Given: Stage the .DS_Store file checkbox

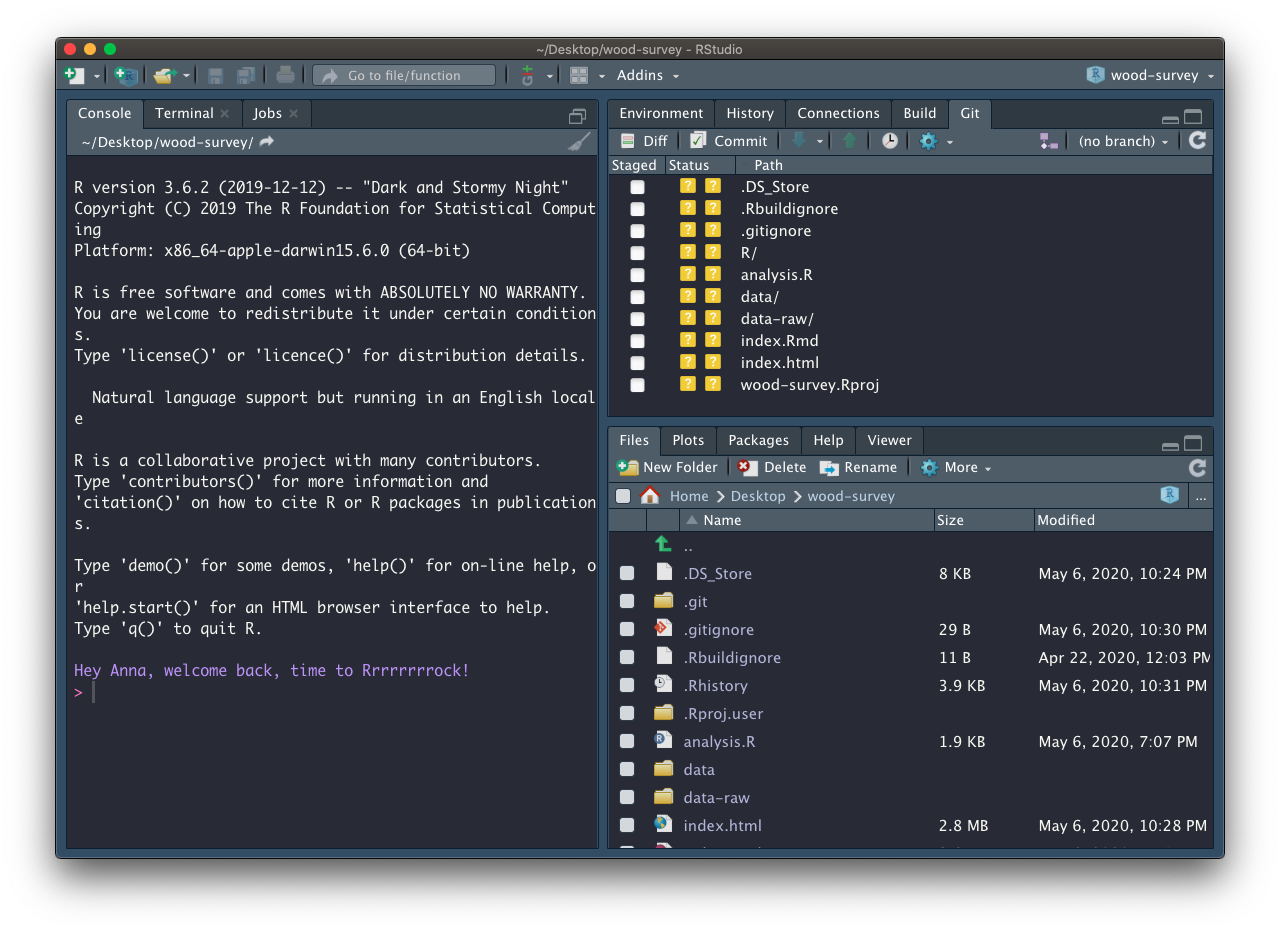Looking at the screenshot, I should point(638,187).
